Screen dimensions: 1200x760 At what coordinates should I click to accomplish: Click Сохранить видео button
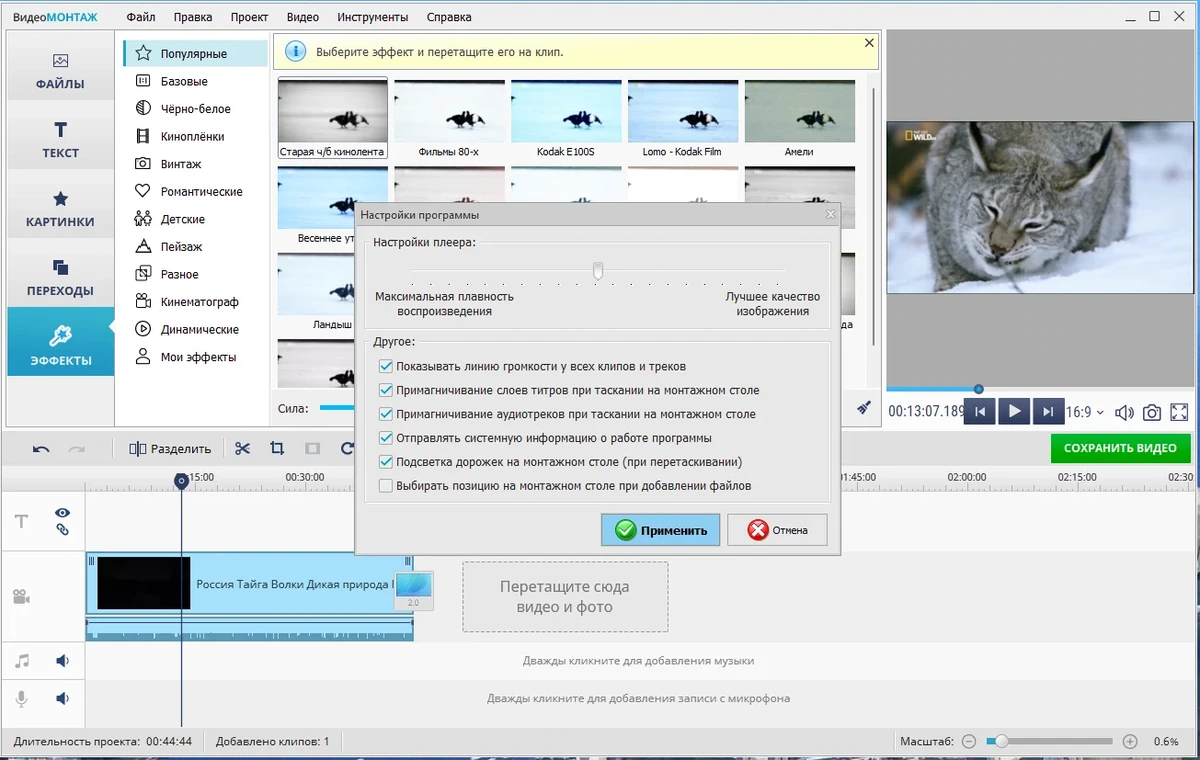pyautogui.click(x=1120, y=448)
